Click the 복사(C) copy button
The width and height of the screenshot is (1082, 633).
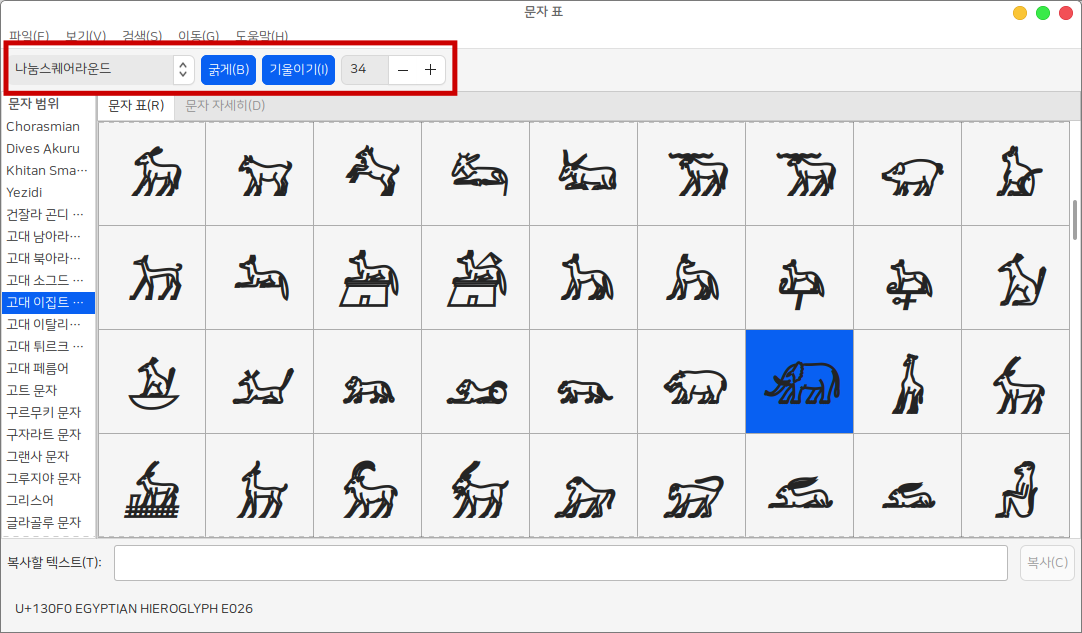tap(1047, 563)
